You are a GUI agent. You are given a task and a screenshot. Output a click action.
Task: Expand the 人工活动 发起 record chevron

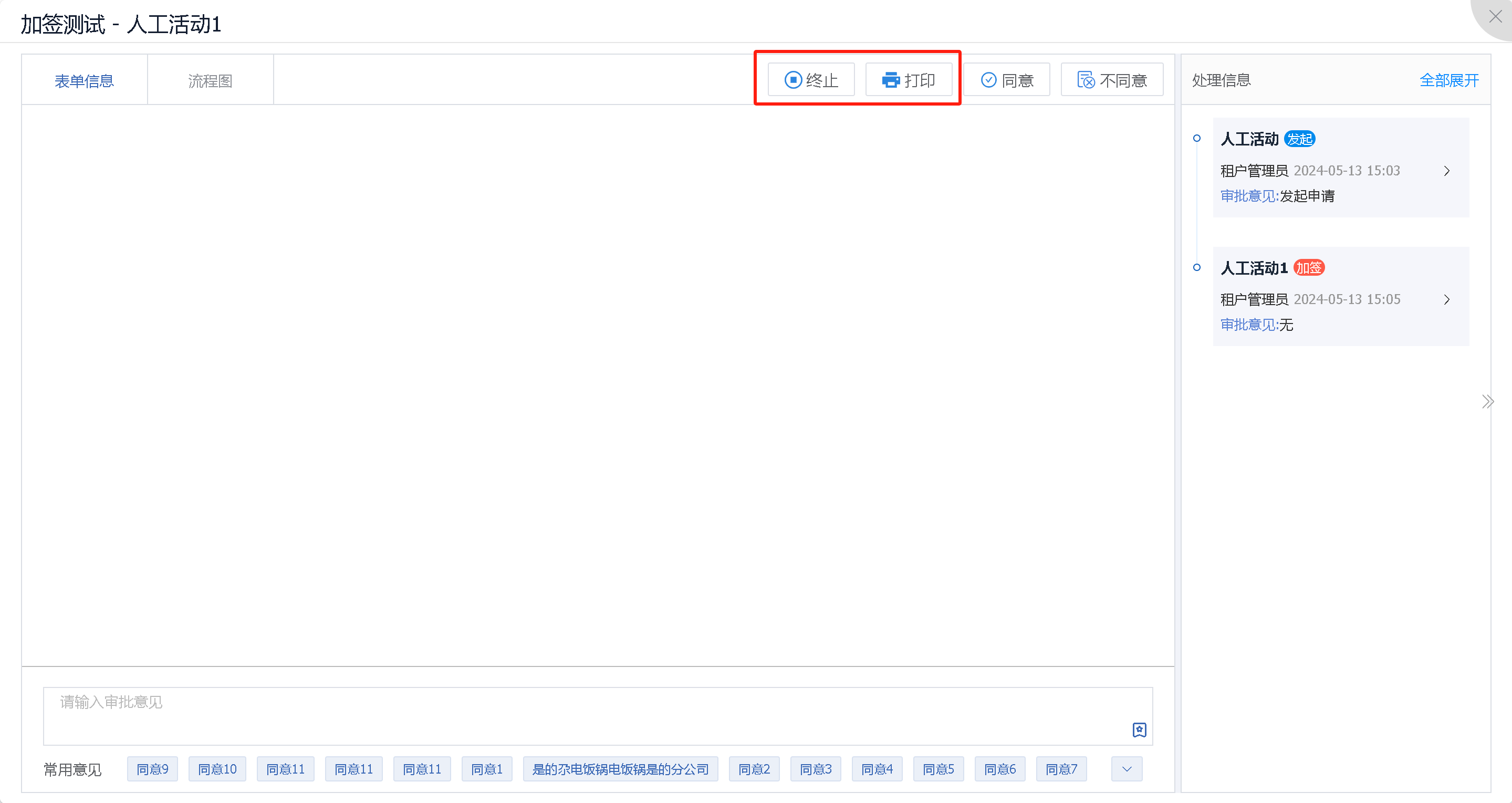[1446, 171]
